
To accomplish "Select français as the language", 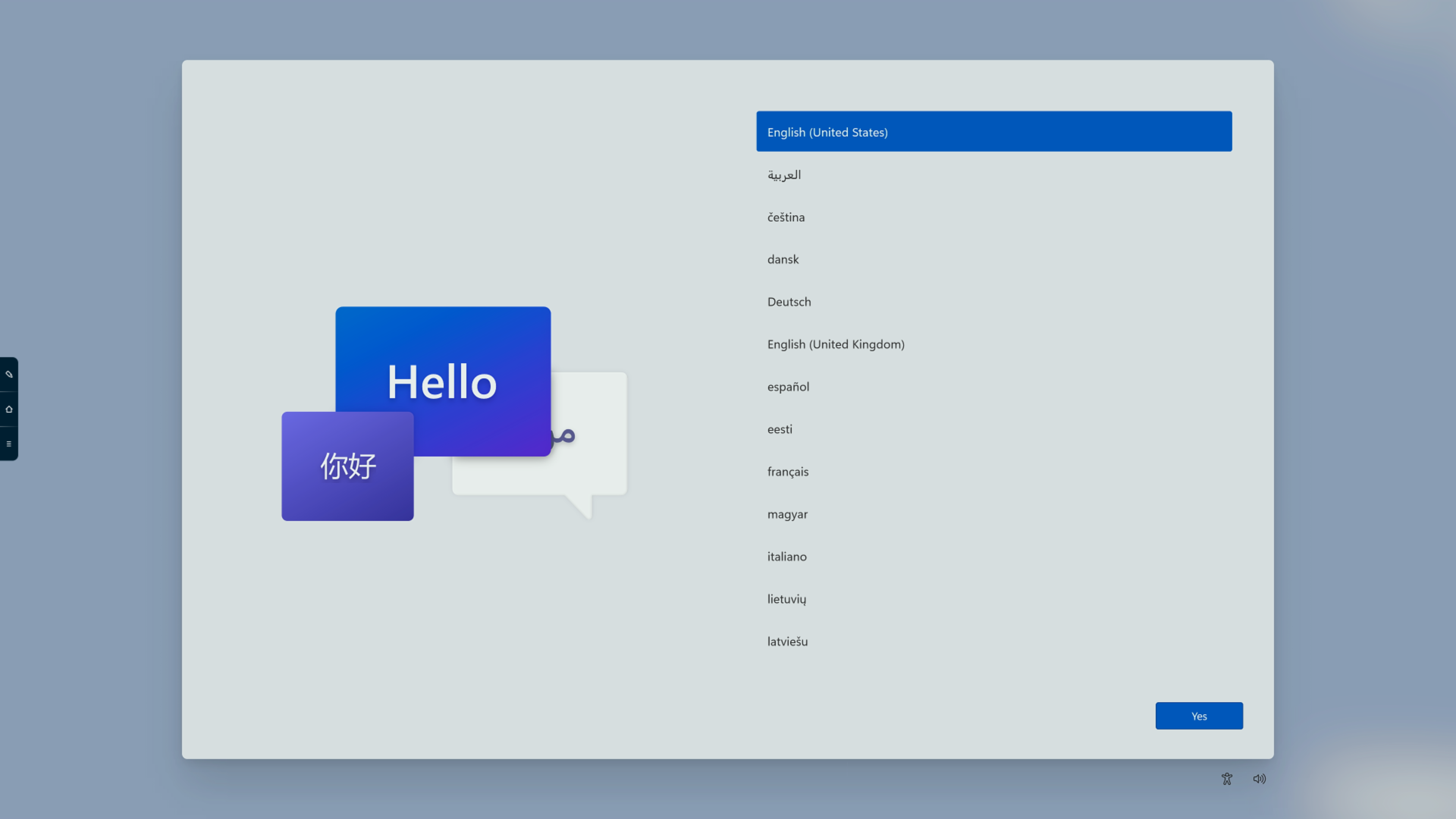I will tap(788, 471).
